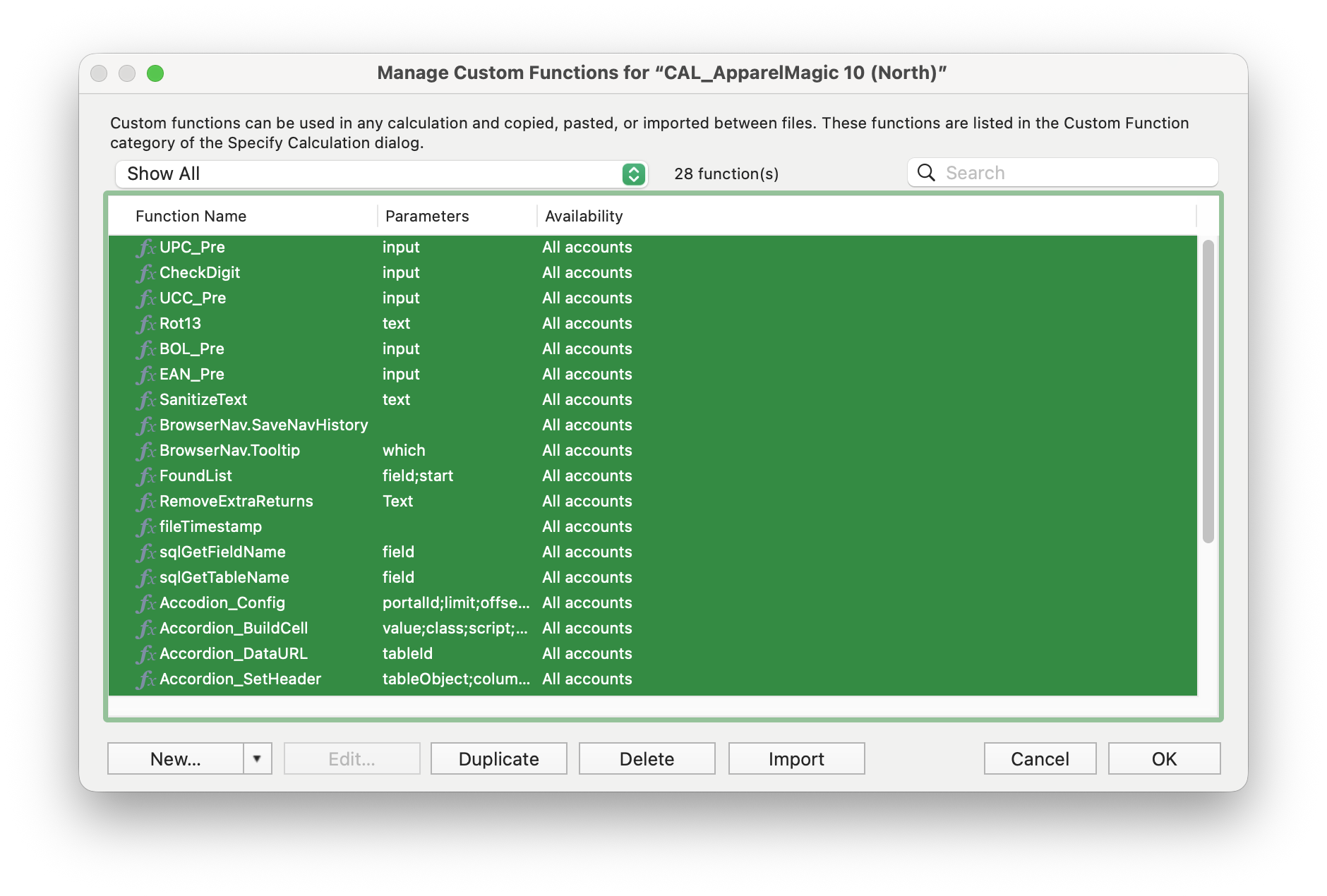
Task: Click the fx icon next to fileTimestamp
Action: click(x=146, y=527)
